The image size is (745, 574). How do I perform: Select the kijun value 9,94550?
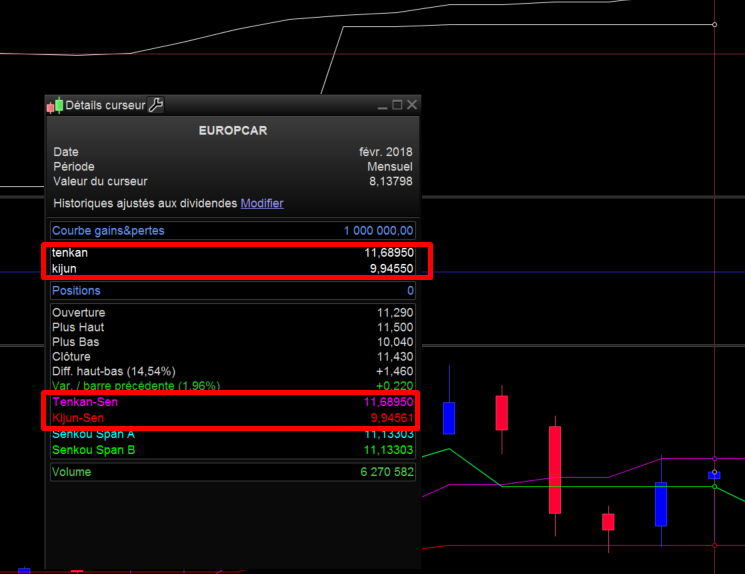point(392,268)
